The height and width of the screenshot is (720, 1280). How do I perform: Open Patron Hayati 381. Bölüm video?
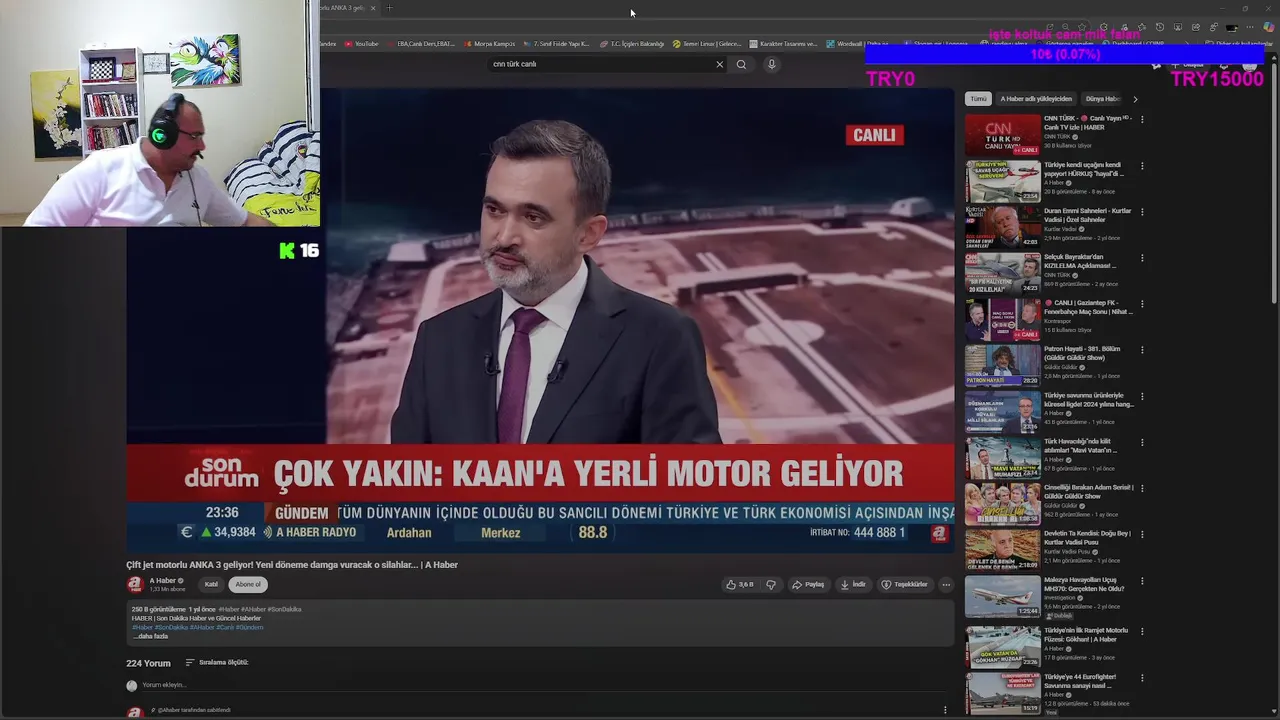[1082, 353]
